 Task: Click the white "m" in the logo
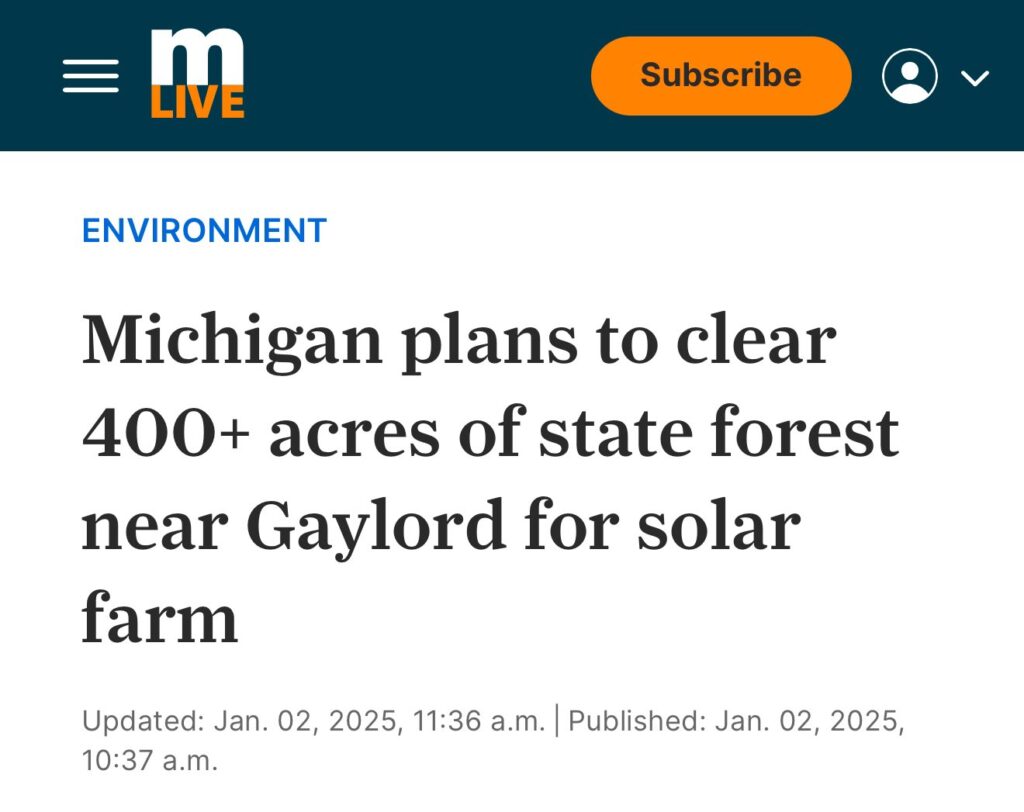197,57
